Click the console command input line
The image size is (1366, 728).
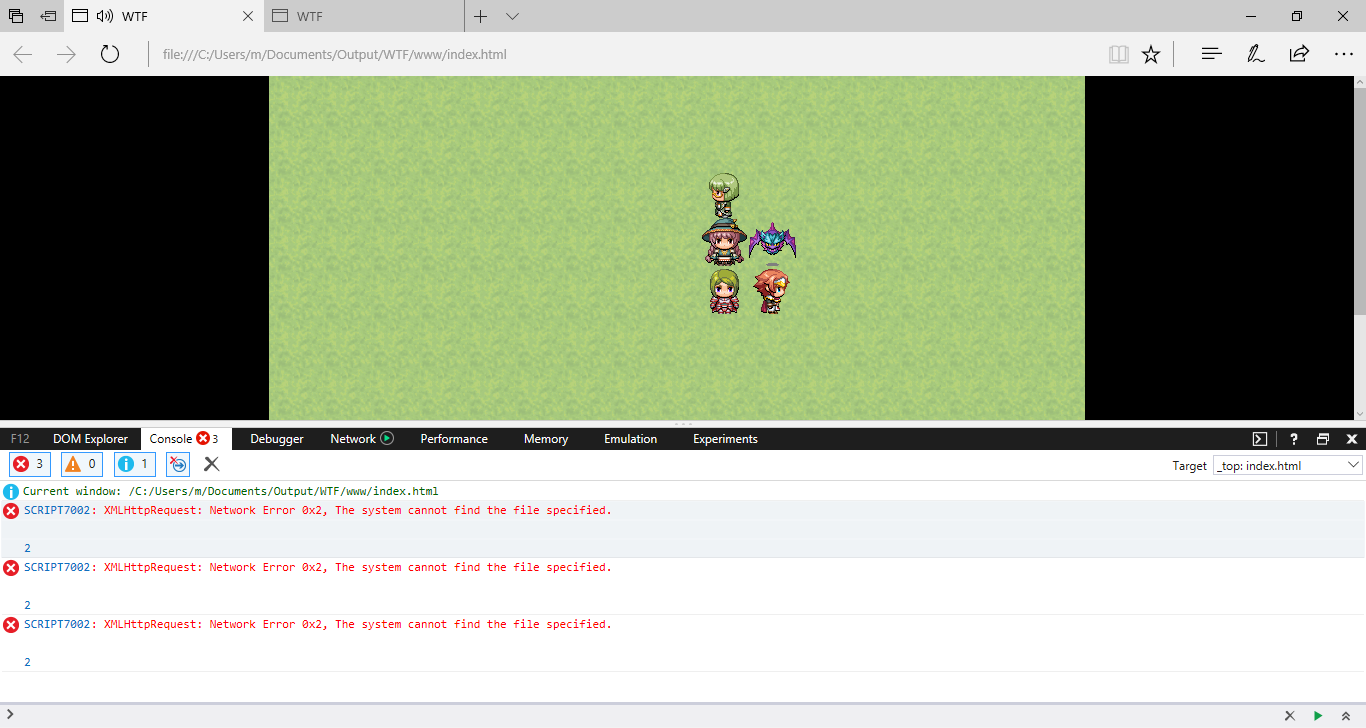[x=640, y=716]
